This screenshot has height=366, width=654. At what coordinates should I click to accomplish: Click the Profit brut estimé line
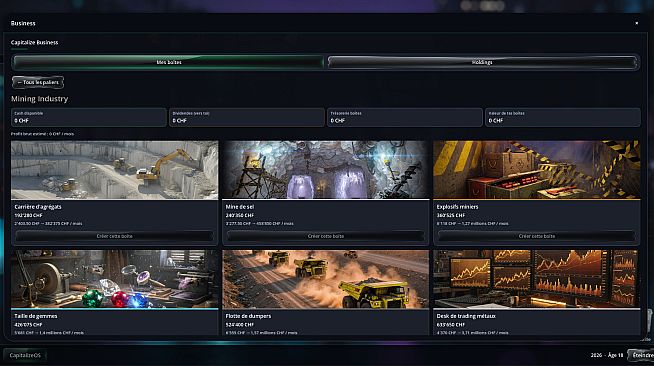[43, 134]
